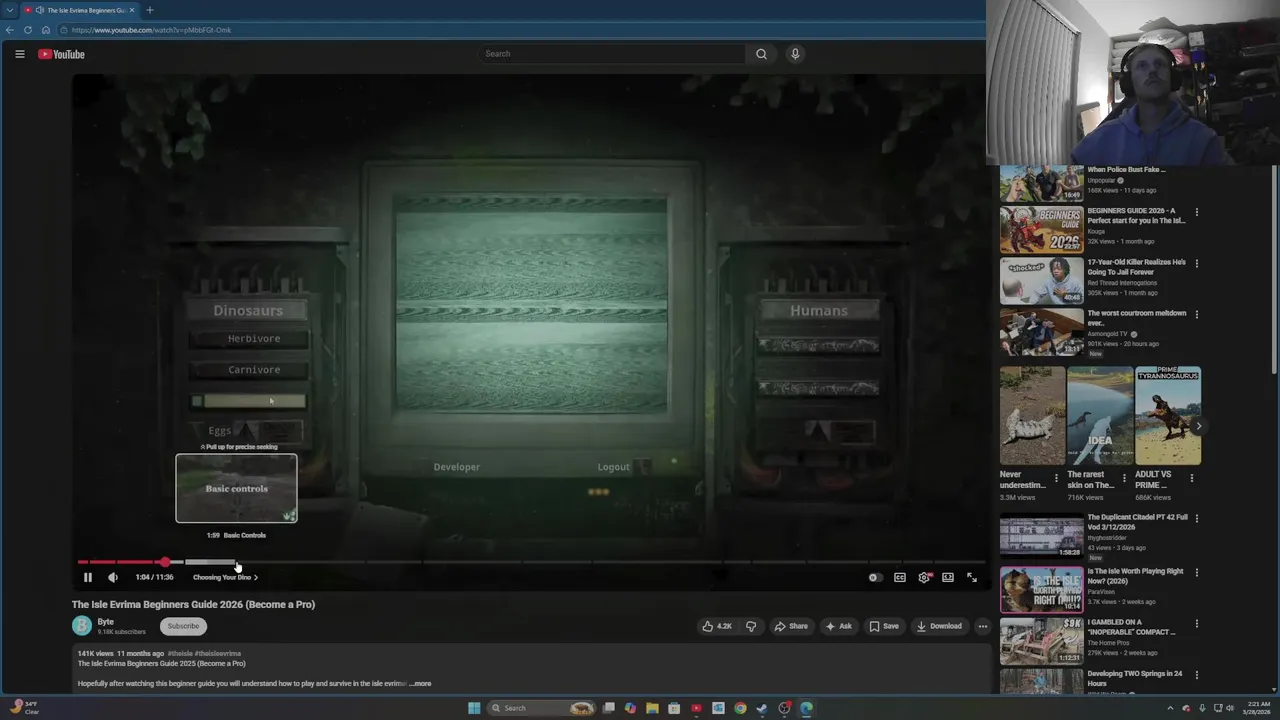
Task: Switch to theater mode view
Action: coord(948,577)
